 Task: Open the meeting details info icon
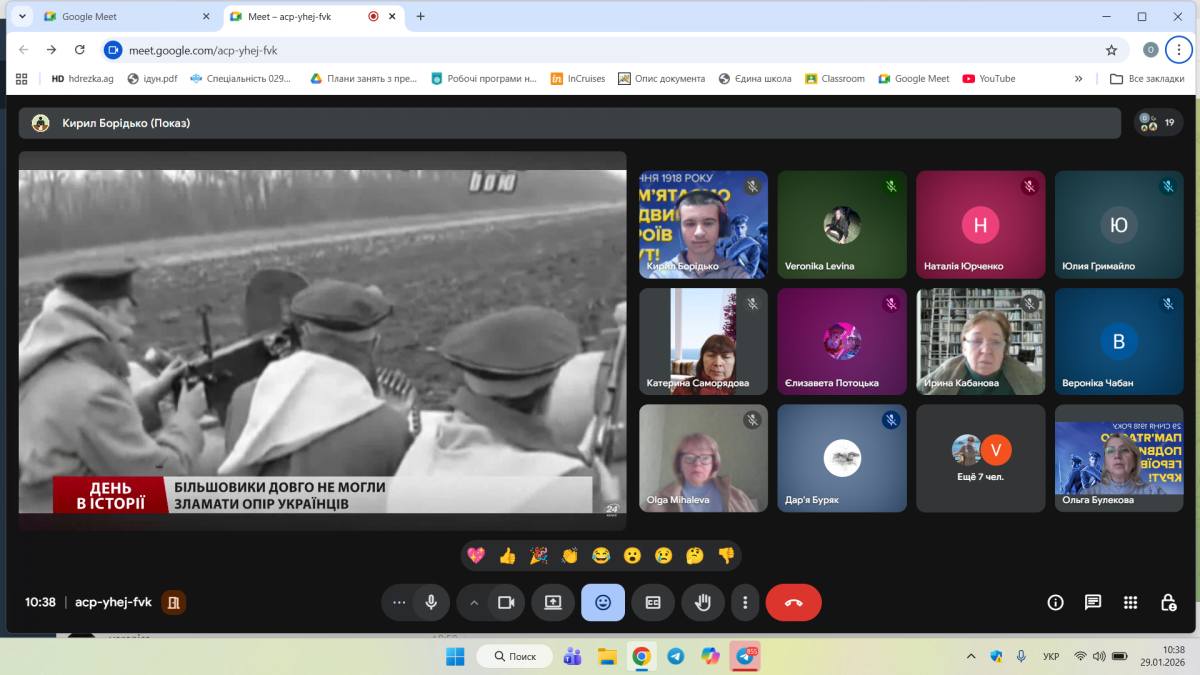[1055, 602]
